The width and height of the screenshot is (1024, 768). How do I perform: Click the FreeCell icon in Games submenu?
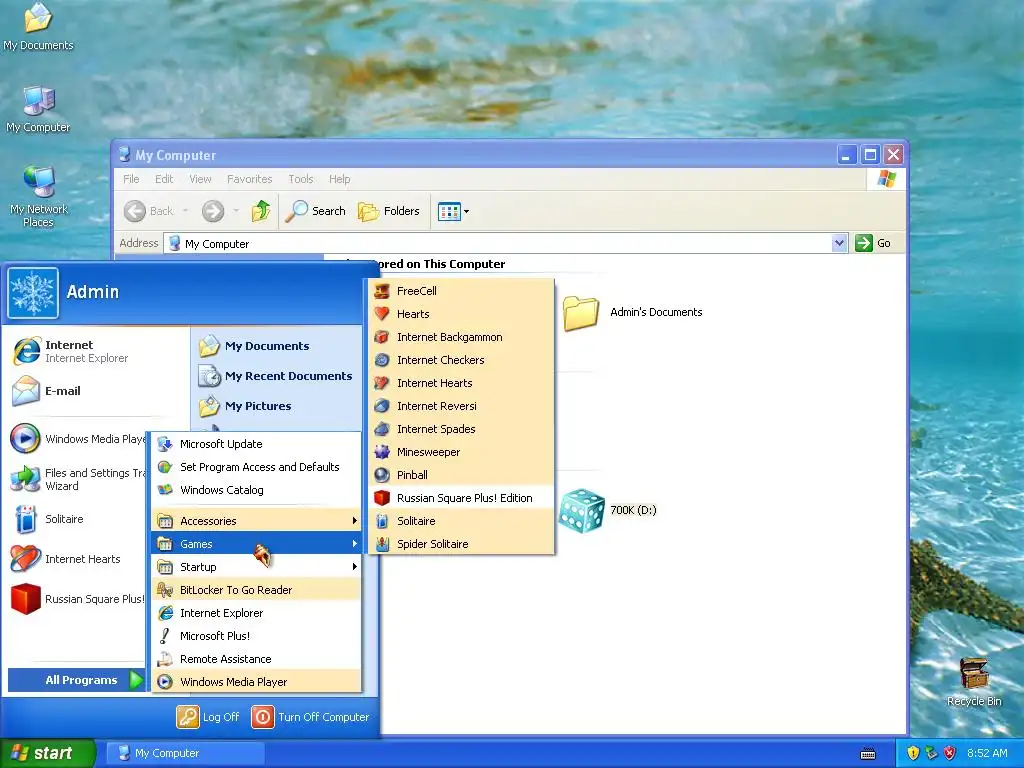point(382,291)
